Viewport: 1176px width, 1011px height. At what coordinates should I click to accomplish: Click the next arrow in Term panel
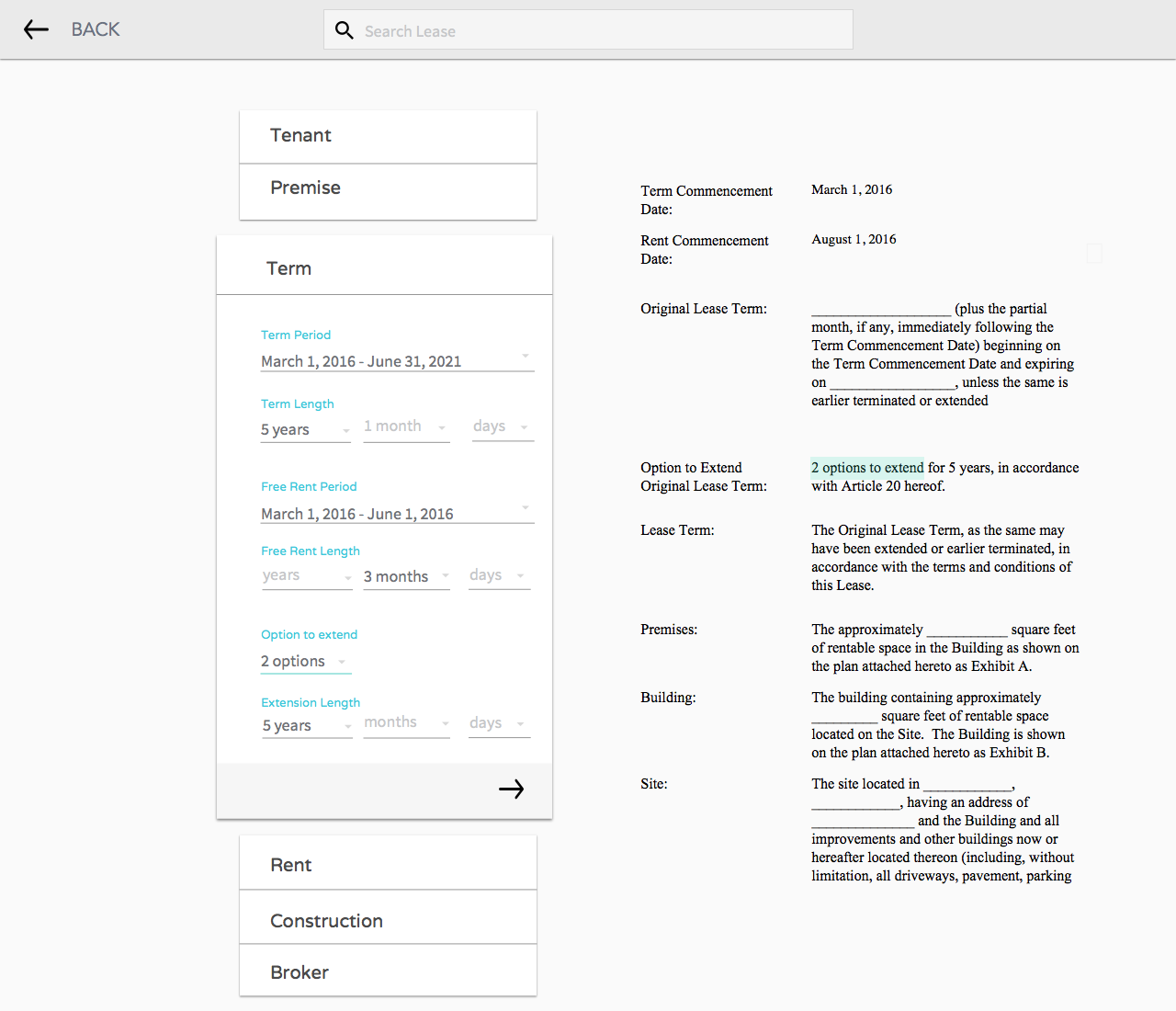pos(511,789)
